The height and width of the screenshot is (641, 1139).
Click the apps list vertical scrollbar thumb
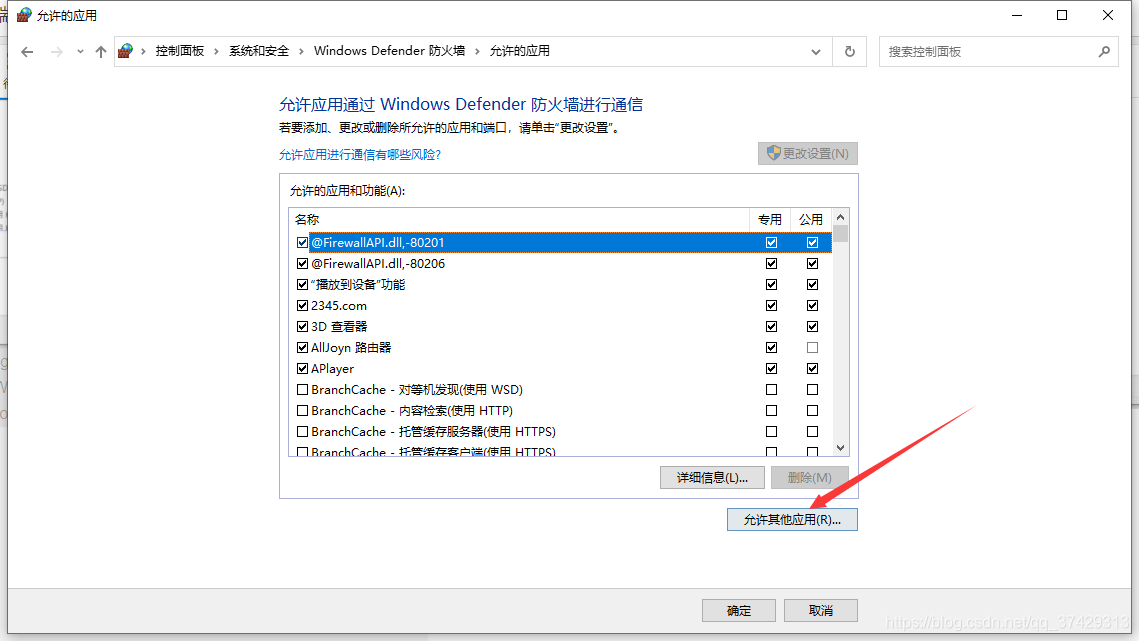(840, 234)
